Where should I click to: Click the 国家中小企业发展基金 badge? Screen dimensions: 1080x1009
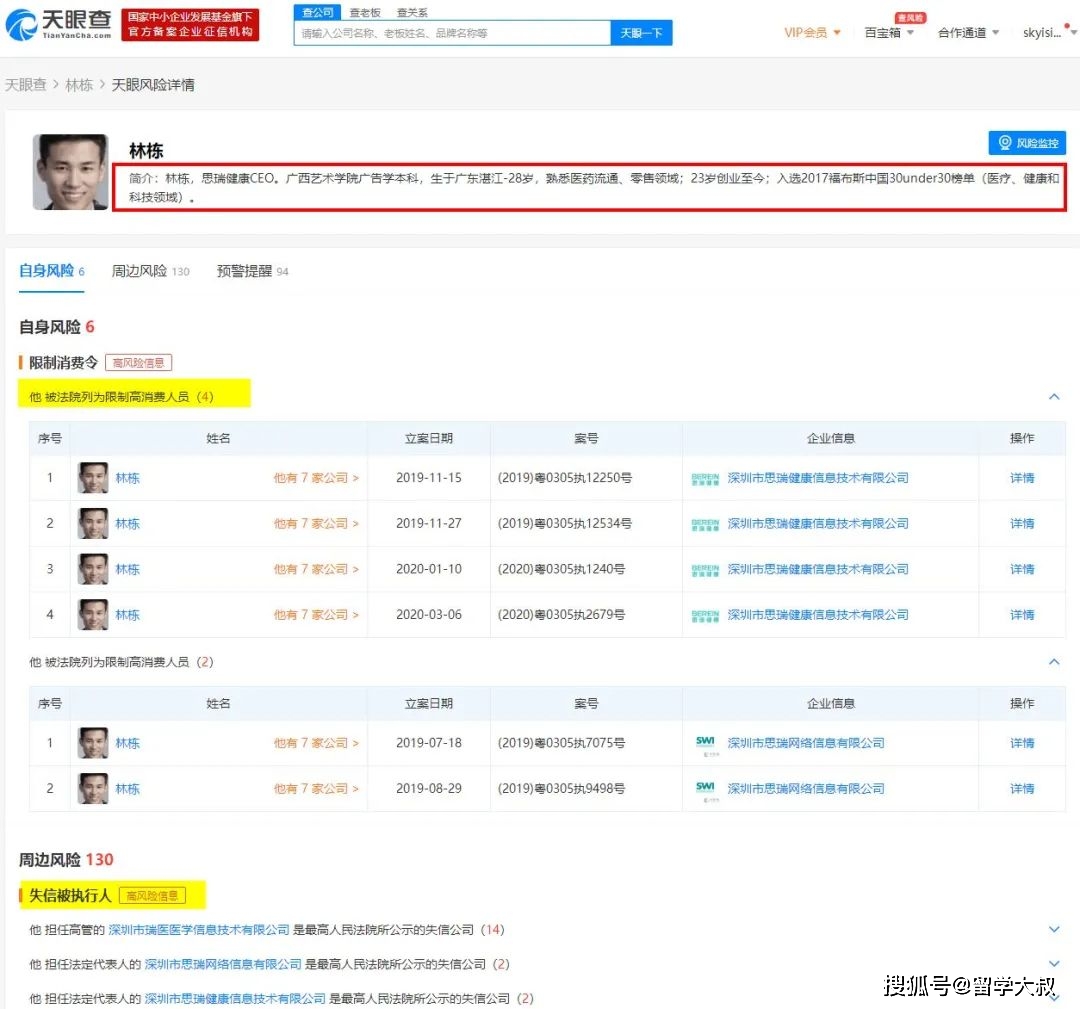coord(190,22)
